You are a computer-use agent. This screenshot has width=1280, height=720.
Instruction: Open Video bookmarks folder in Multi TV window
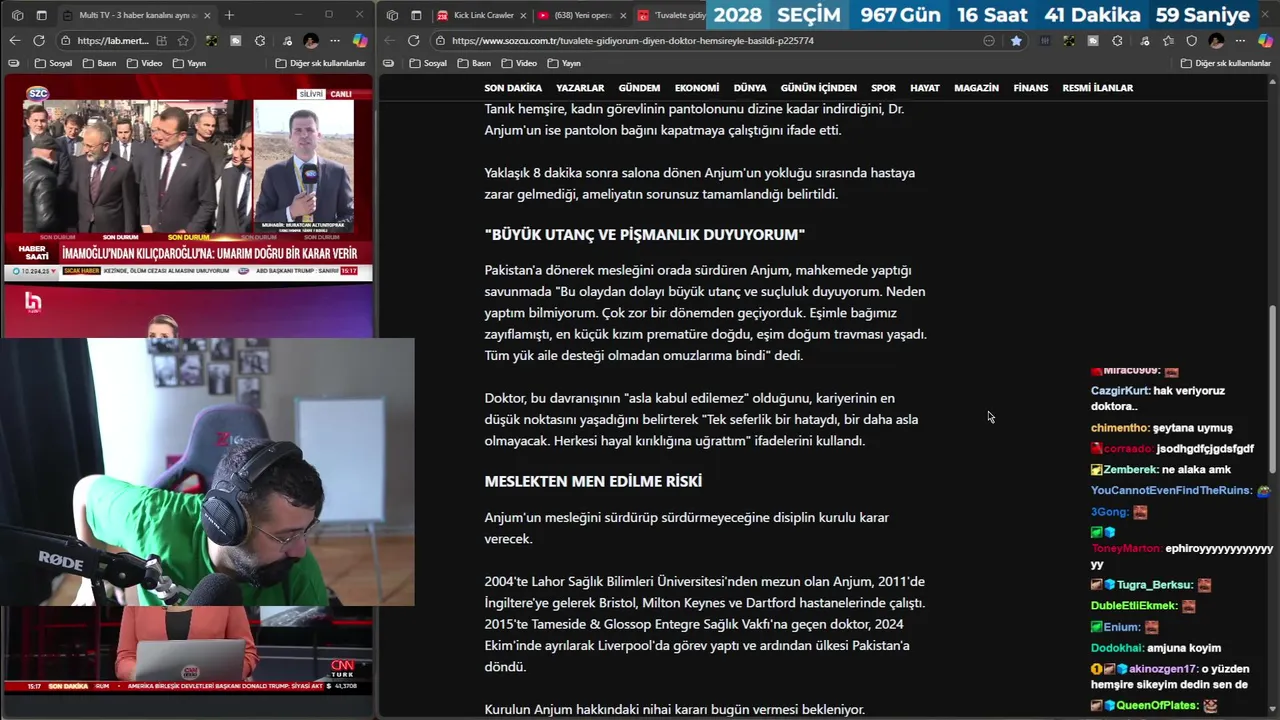(144, 63)
